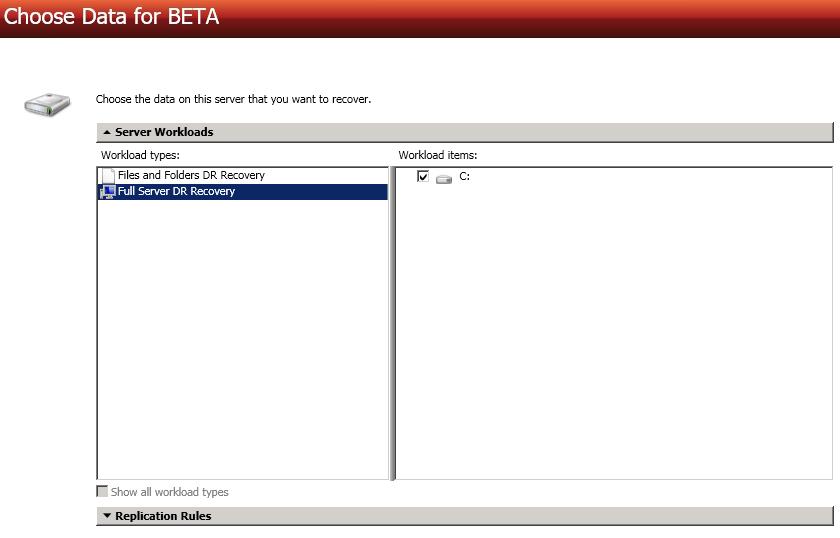Click the Workload types label
The height and width of the screenshot is (538, 840).
[x=140, y=155]
